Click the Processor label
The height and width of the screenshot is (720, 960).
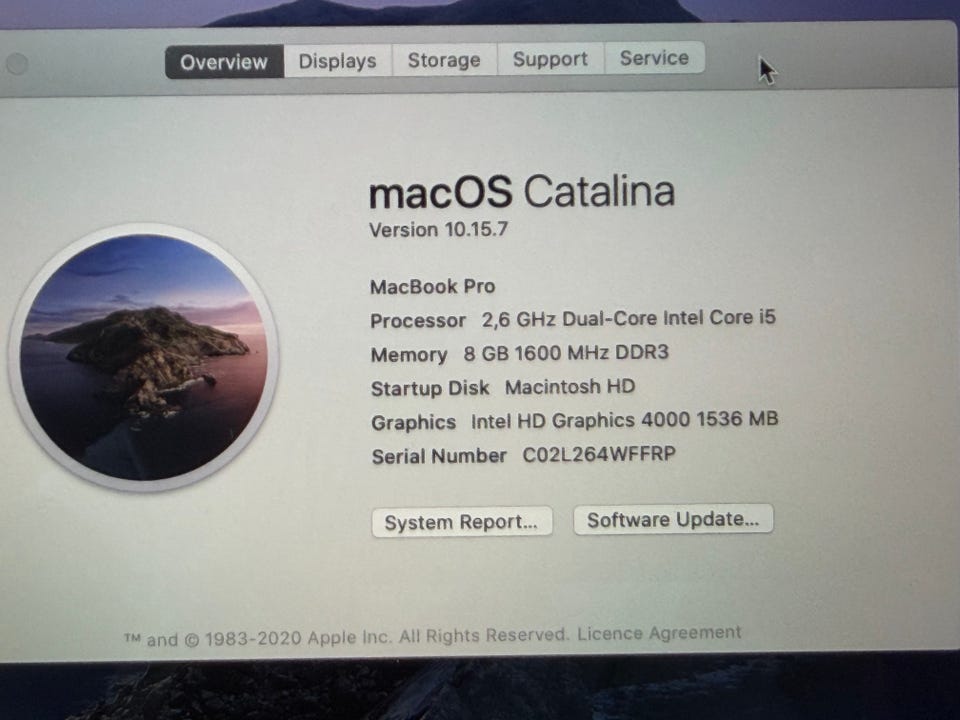coord(418,321)
